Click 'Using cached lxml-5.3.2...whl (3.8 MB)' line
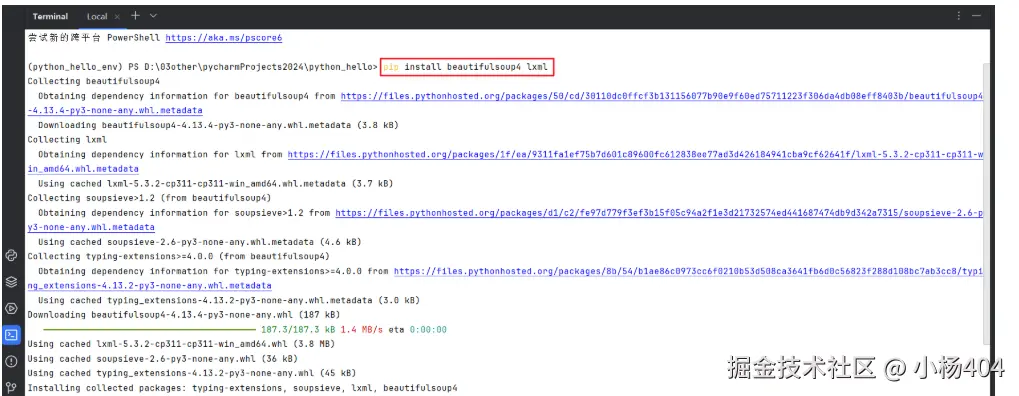Image resolution: width=1019 pixels, height=396 pixels. 181,344
